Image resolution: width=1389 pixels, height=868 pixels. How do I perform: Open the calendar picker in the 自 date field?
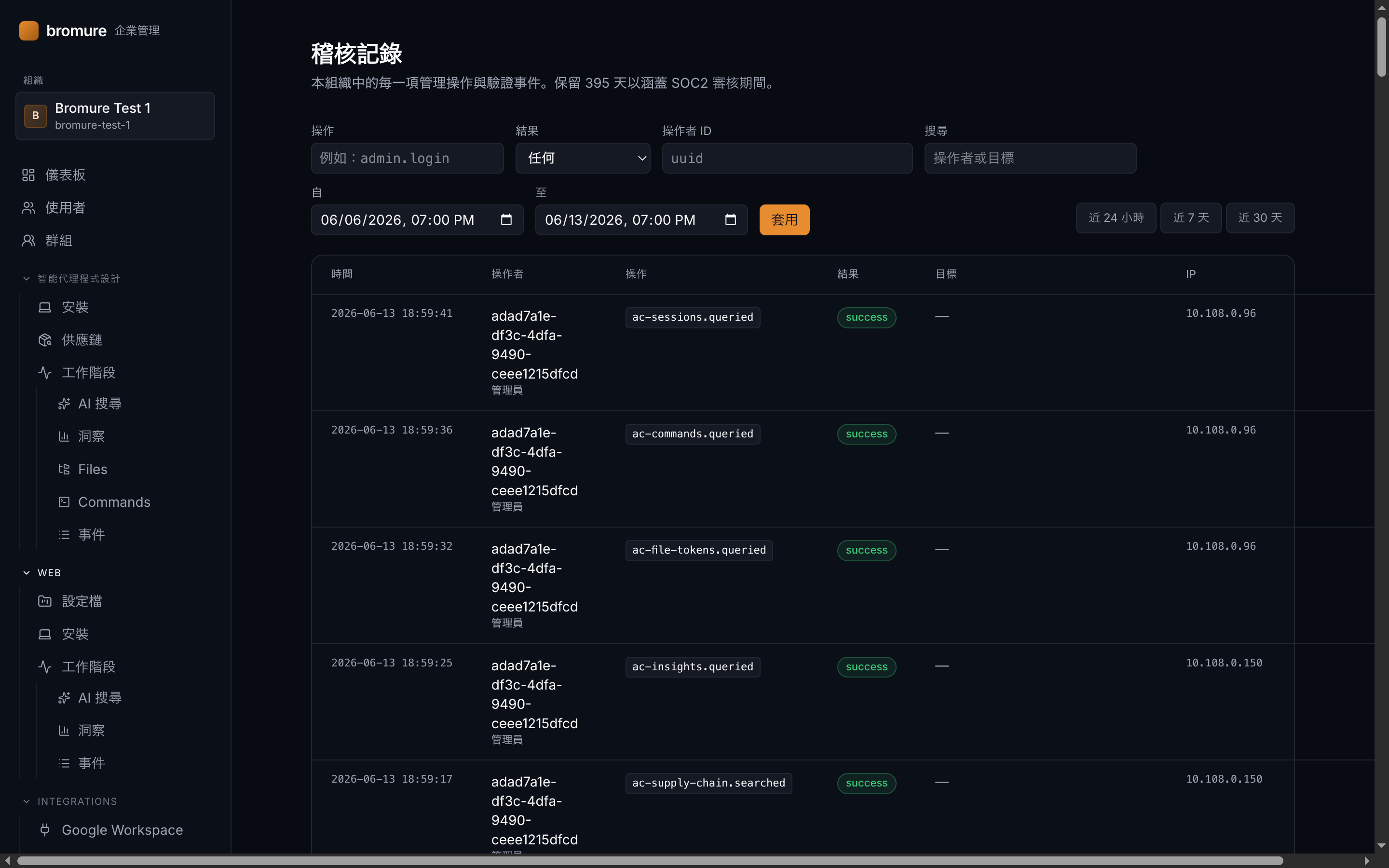[505, 220]
